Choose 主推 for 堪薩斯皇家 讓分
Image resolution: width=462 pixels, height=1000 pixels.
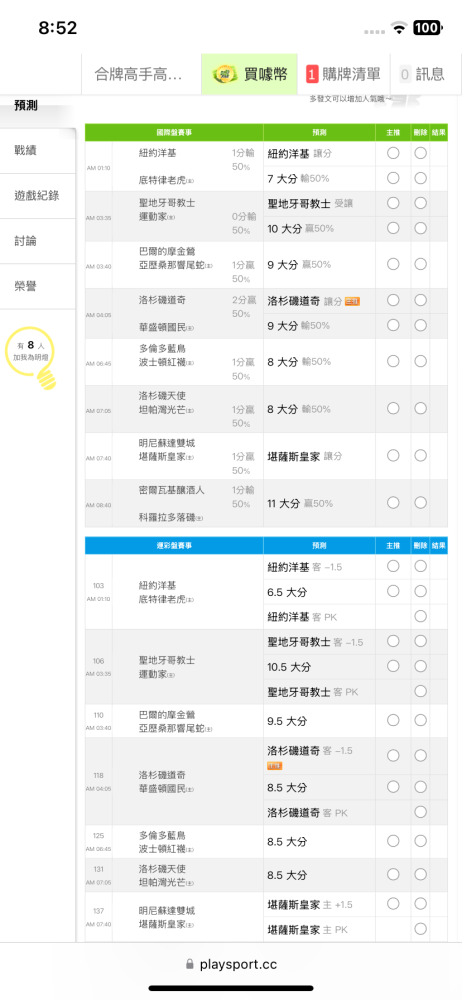click(393, 455)
